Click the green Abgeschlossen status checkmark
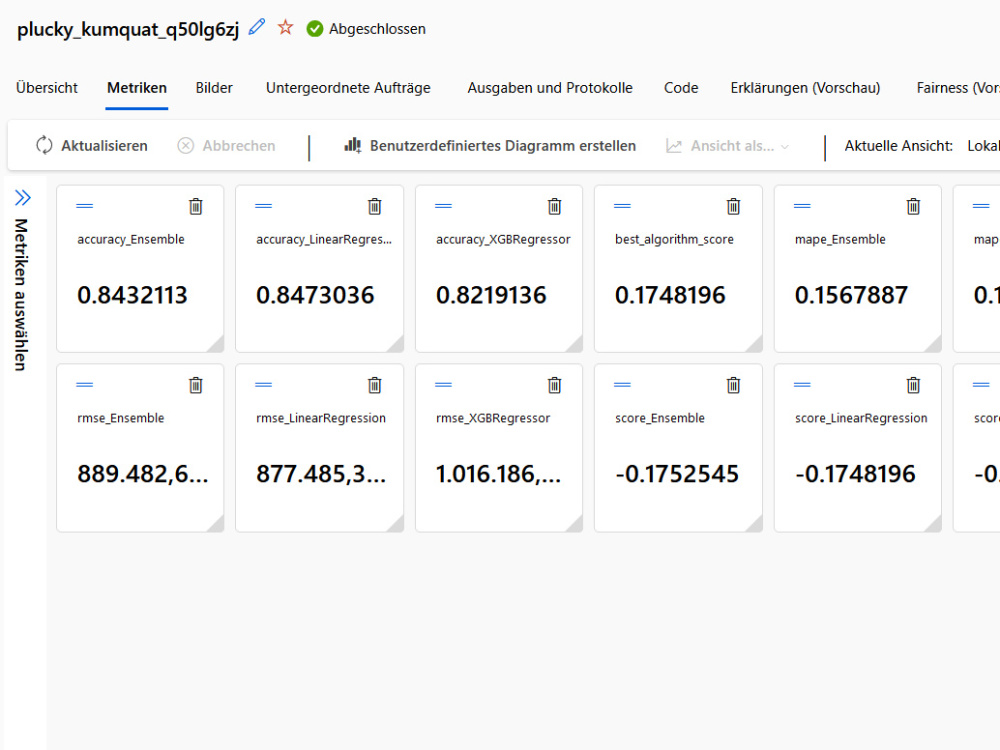The height and width of the screenshot is (750, 1000). click(314, 29)
